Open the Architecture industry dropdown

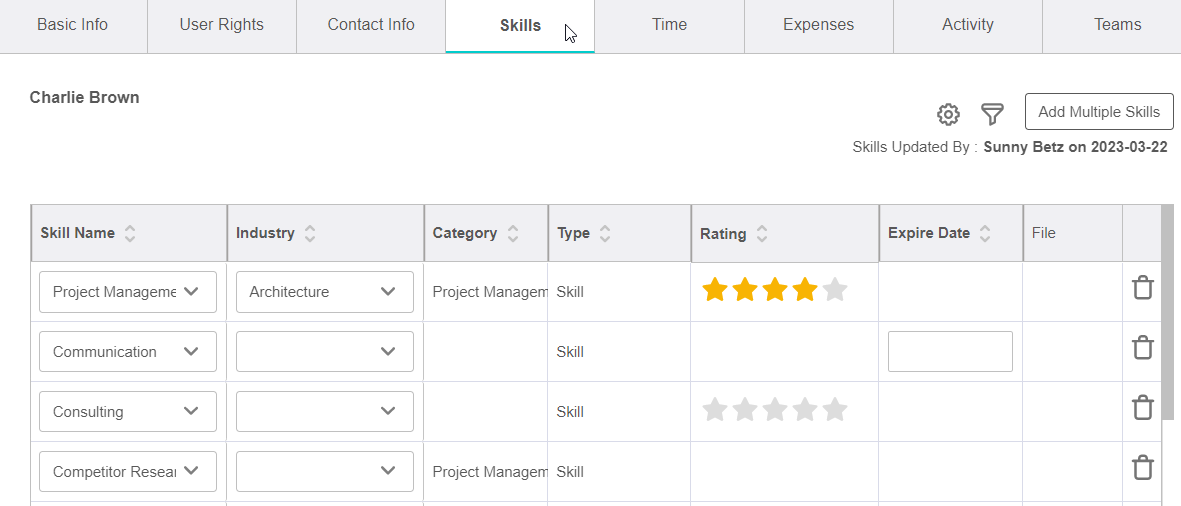click(325, 291)
